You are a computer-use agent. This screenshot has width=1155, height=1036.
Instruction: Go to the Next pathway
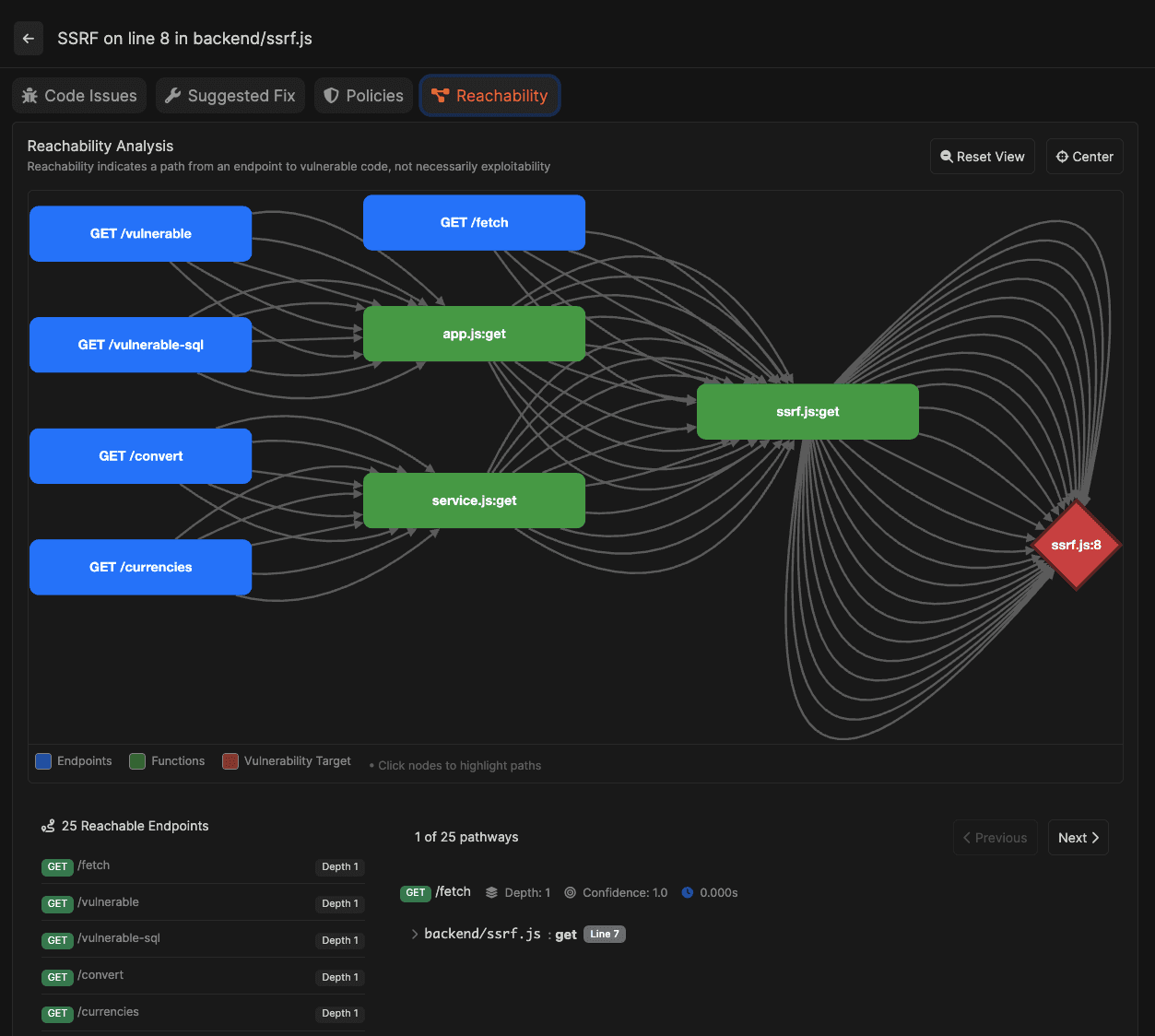pos(1078,838)
